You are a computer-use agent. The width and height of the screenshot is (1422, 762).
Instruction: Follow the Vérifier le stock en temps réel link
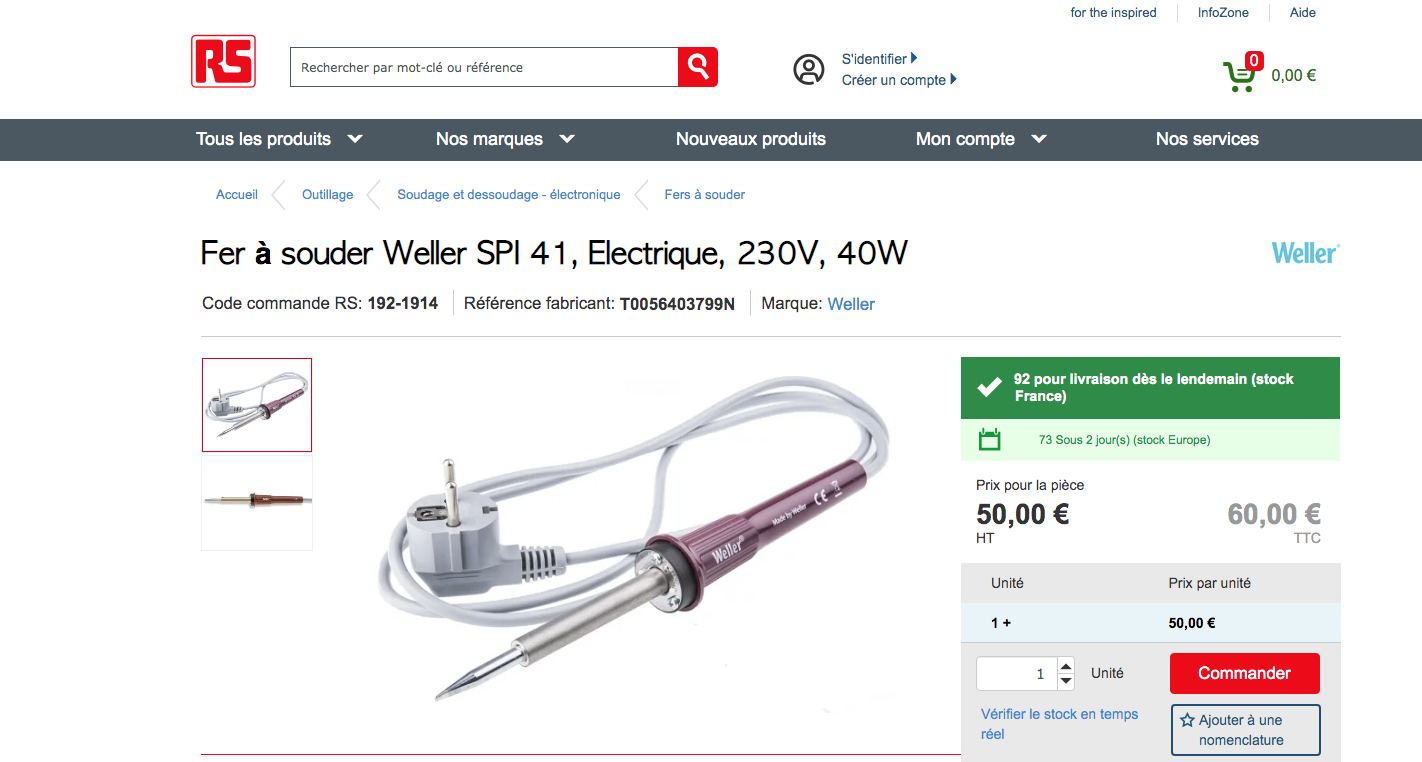(1060, 724)
